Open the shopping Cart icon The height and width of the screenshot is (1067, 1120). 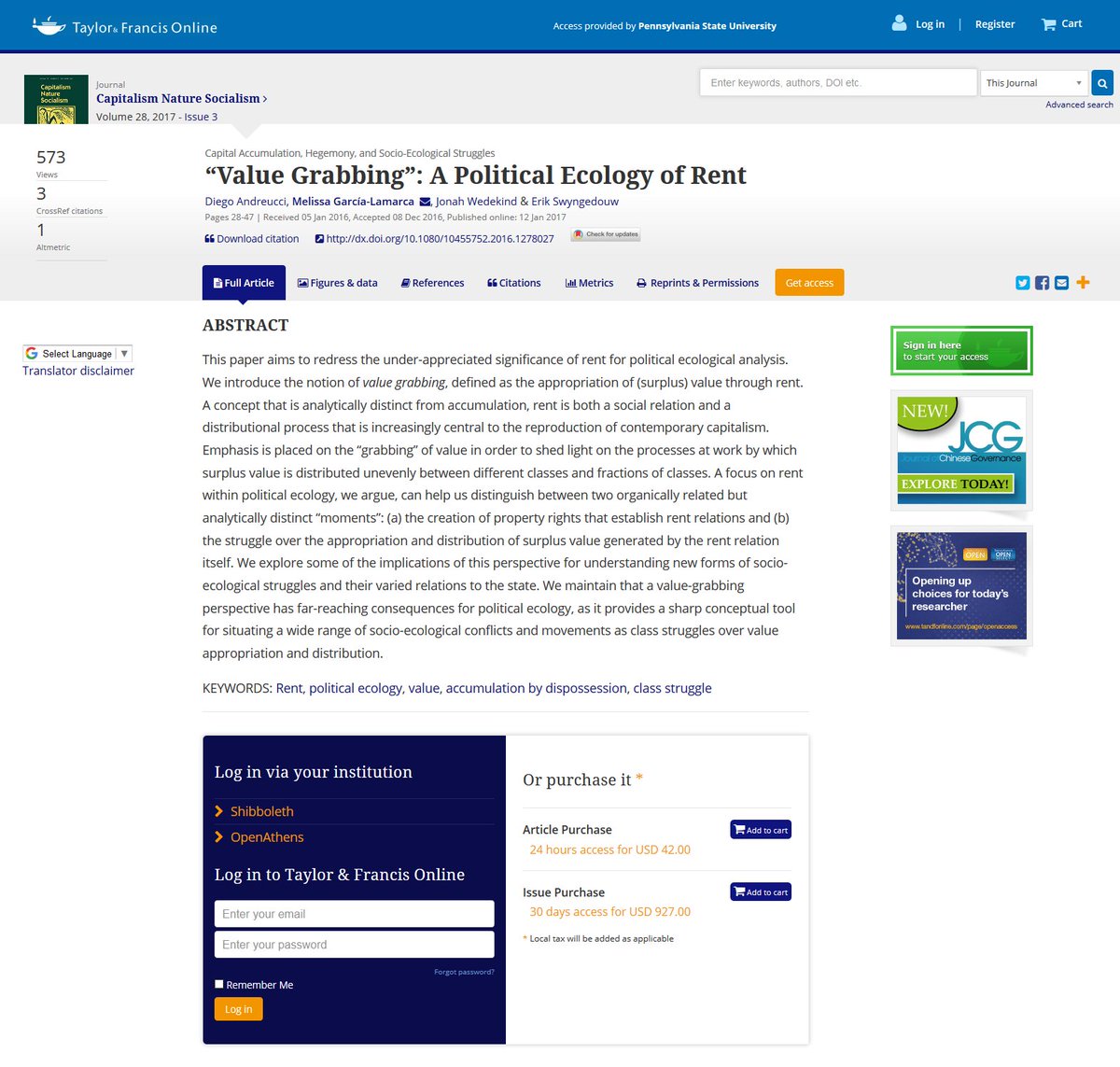coord(1049,24)
